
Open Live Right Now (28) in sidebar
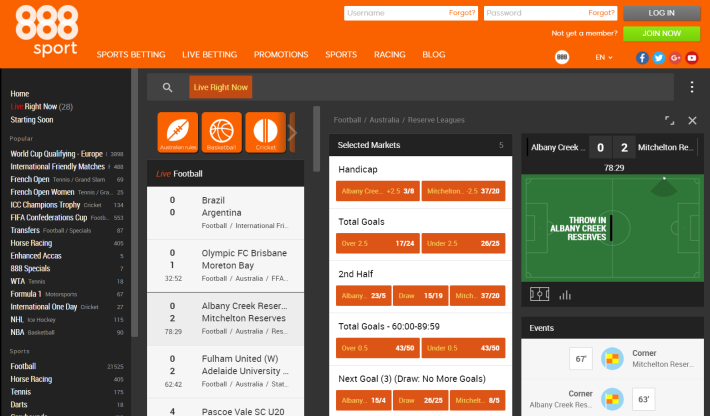pos(42,107)
